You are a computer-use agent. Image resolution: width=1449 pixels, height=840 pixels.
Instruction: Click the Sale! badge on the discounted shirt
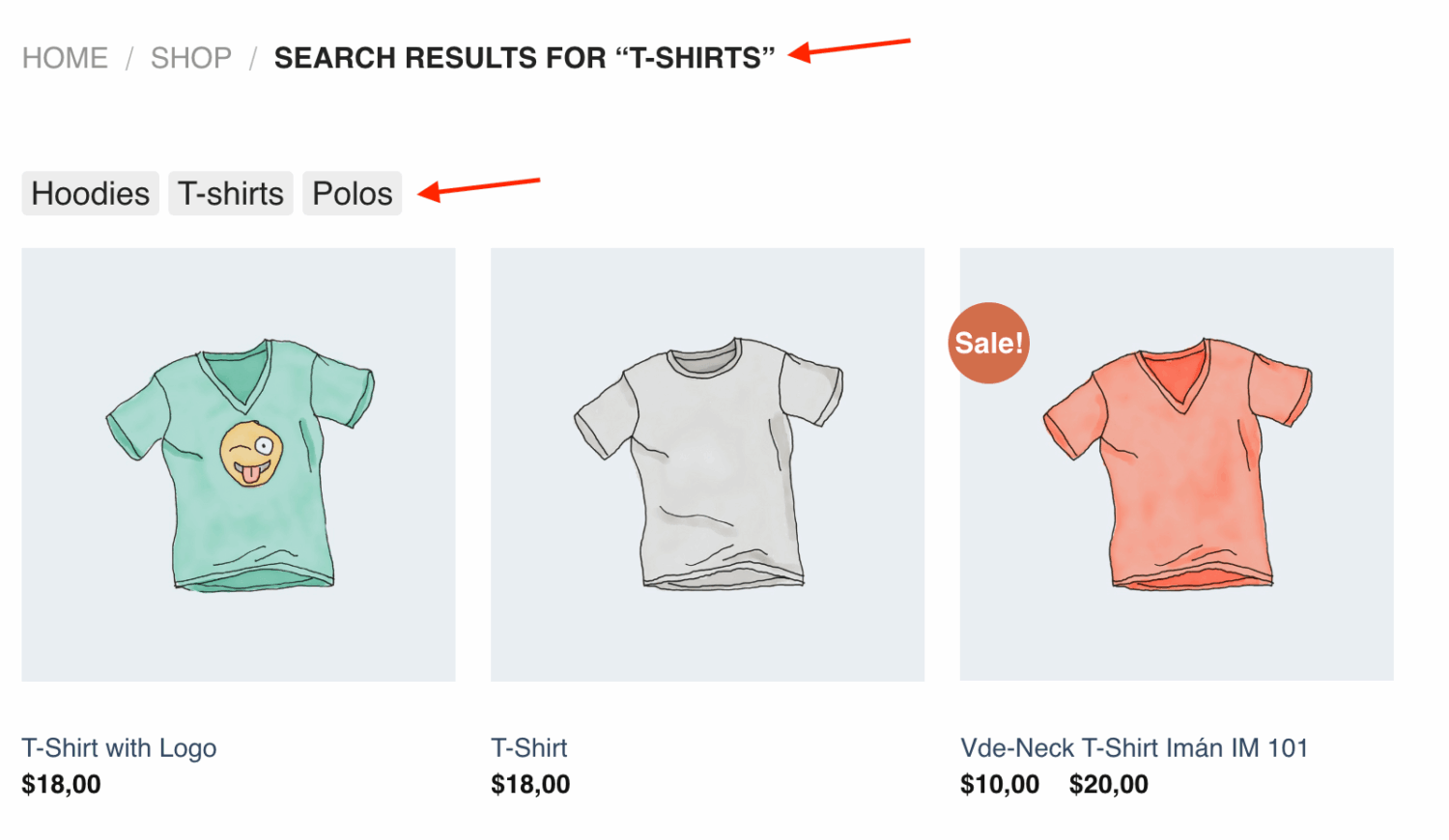(x=988, y=342)
